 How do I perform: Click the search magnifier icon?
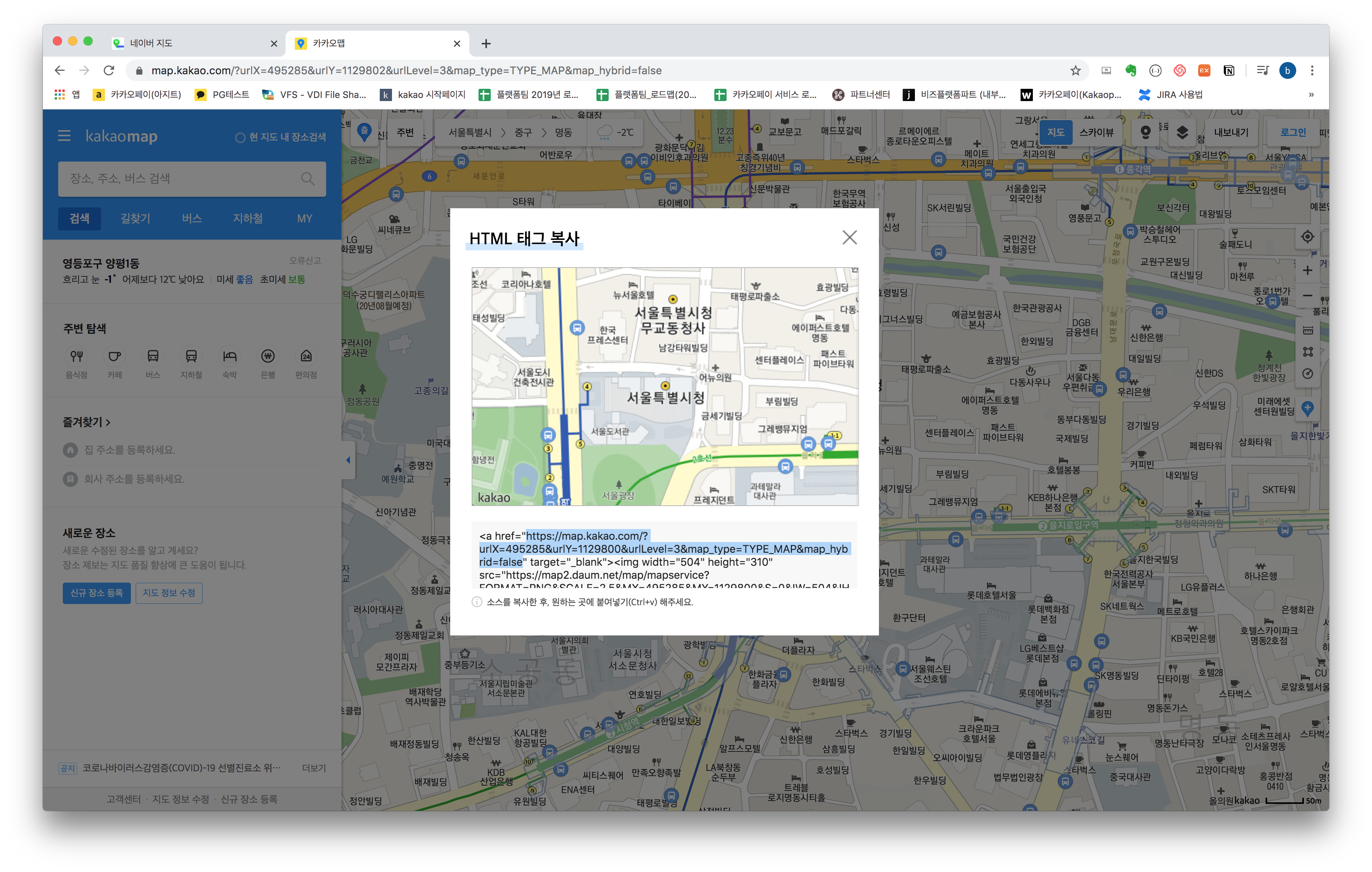tap(308, 179)
